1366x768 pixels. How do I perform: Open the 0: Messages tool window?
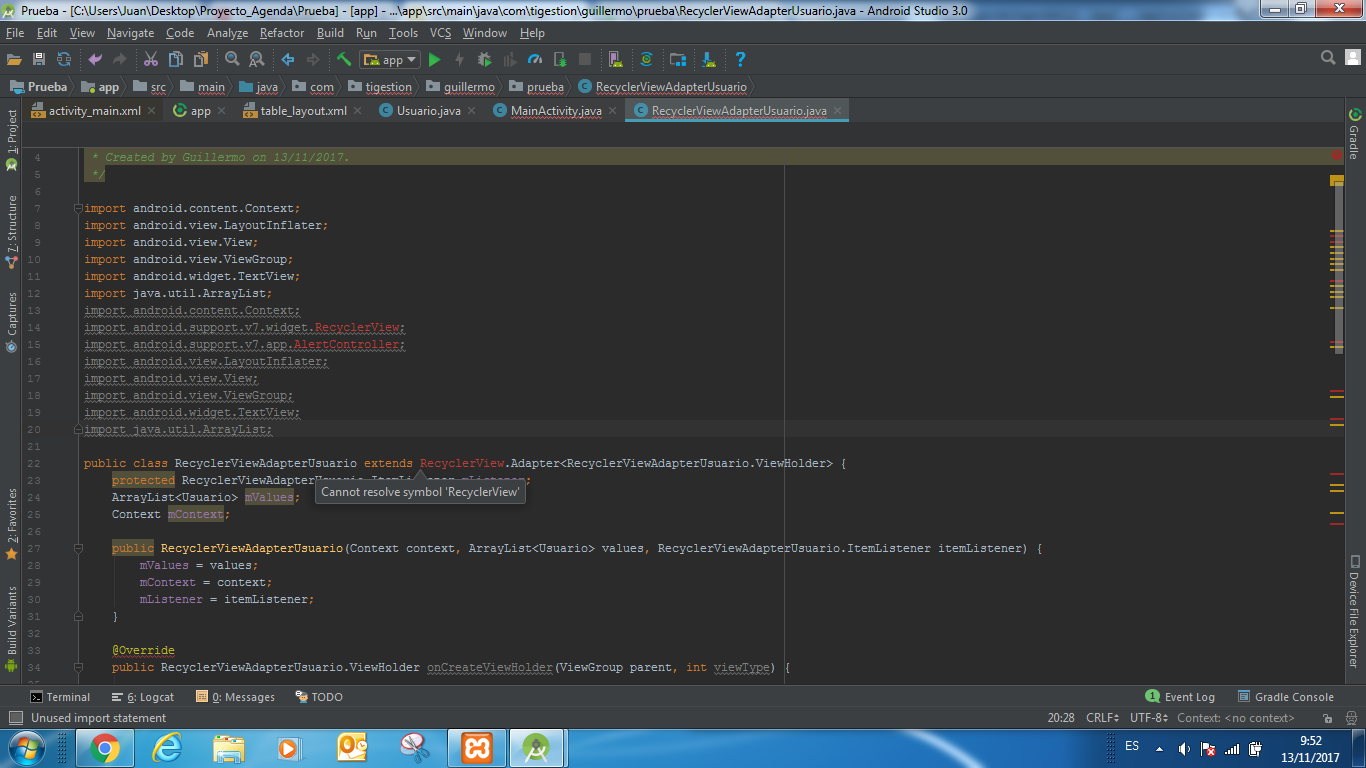tap(236, 697)
